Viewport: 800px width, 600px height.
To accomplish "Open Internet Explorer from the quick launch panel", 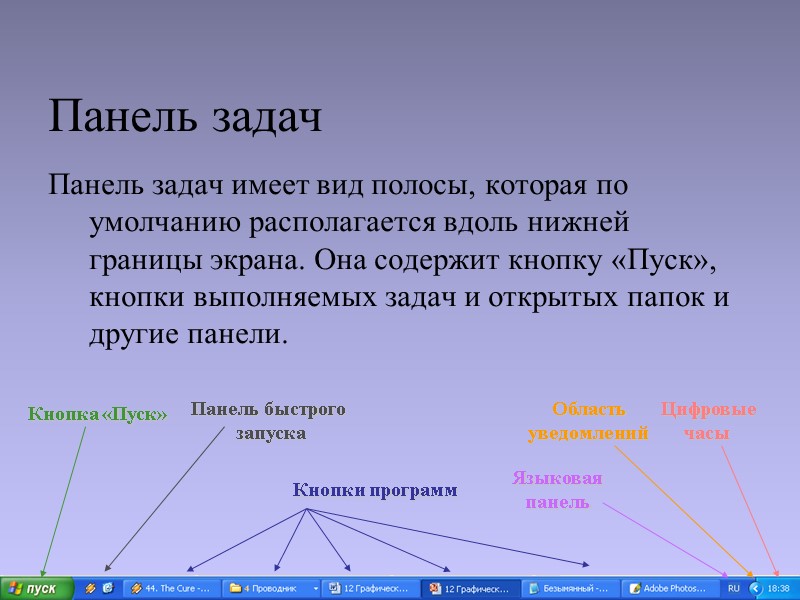I will pos(108,588).
